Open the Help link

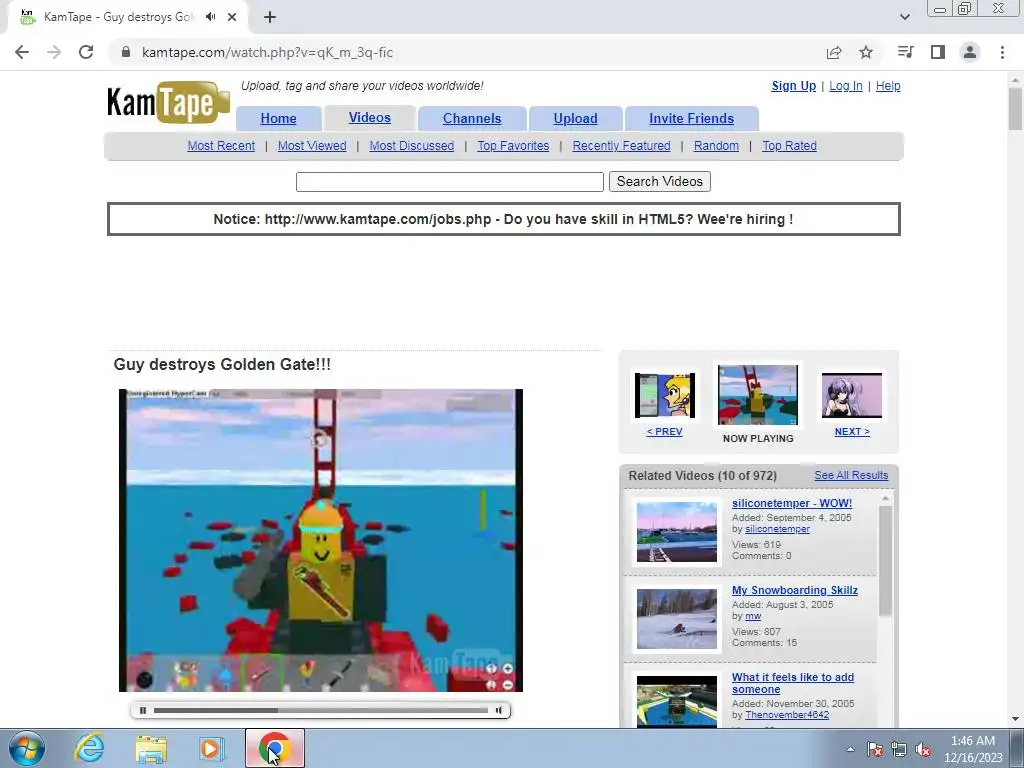pyautogui.click(x=888, y=86)
